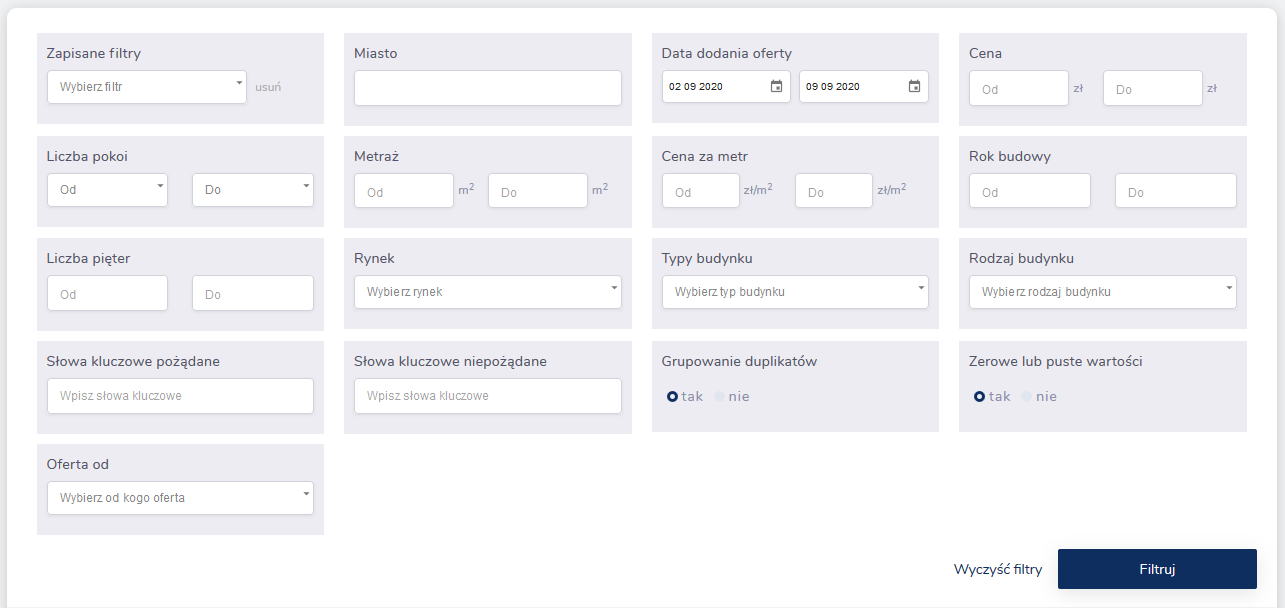Expand Wybierz rodzaj budynku dropdown
This screenshot has width=1285, height=608.
tap(1103, 292)
